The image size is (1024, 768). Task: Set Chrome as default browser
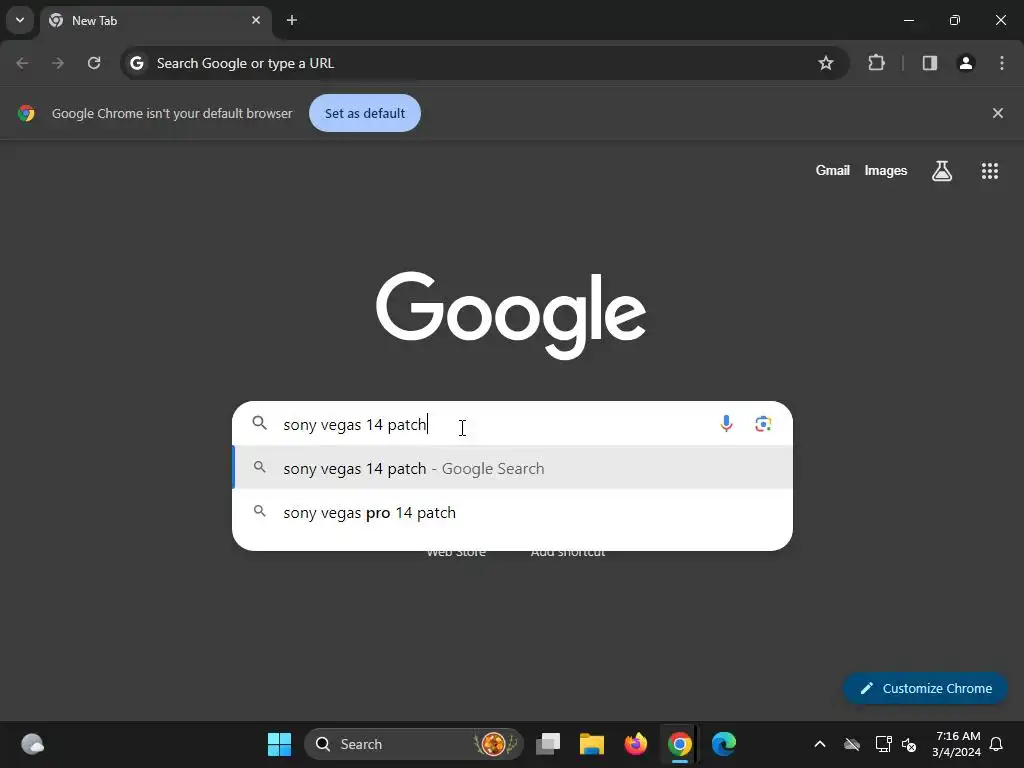(x=365, y=113)
